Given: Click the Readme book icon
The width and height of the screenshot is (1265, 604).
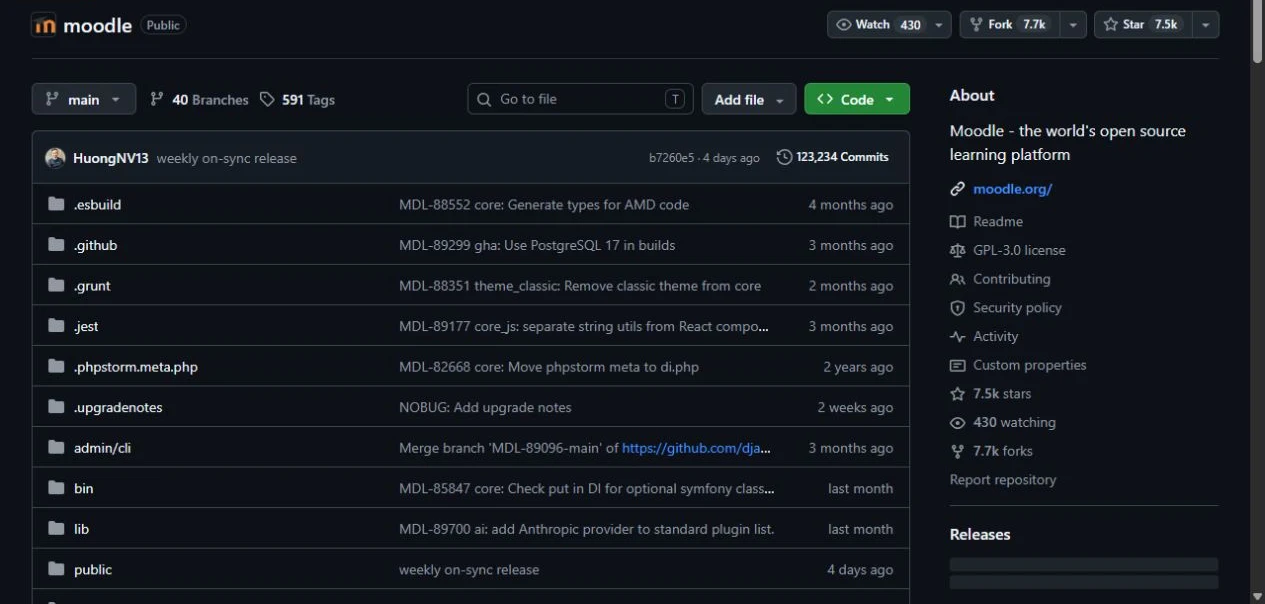Looking at the screenshot, I should point(957,221).
